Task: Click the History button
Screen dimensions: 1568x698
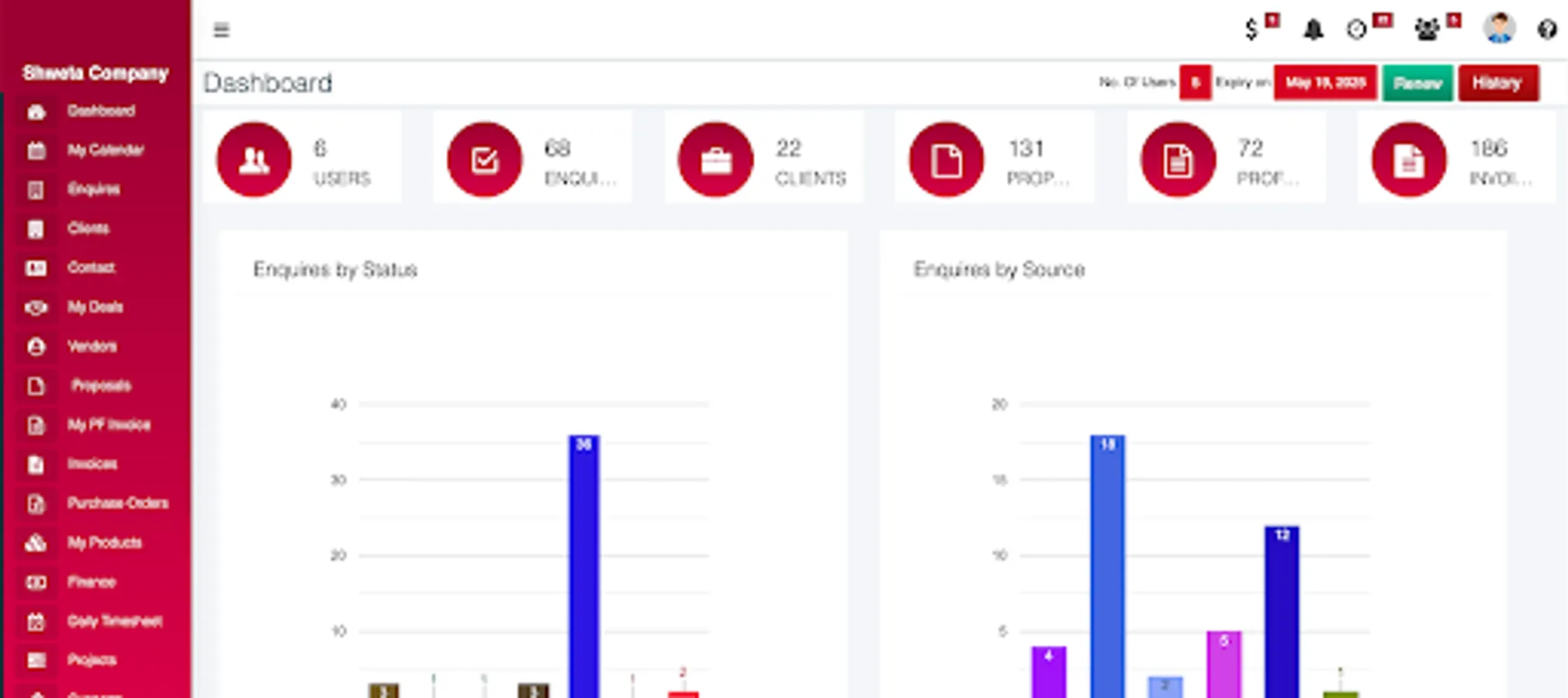Action: [1497, 83]
